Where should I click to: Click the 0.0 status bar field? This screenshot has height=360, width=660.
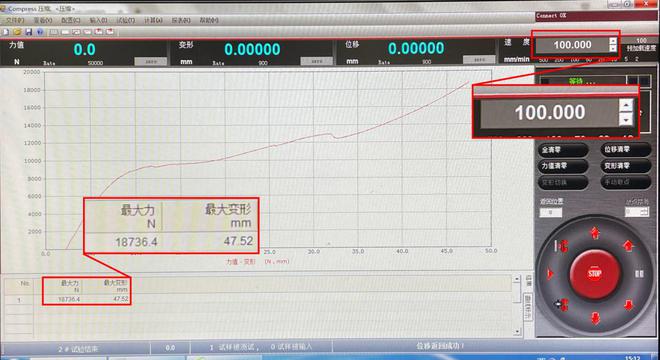coord(170,348)
